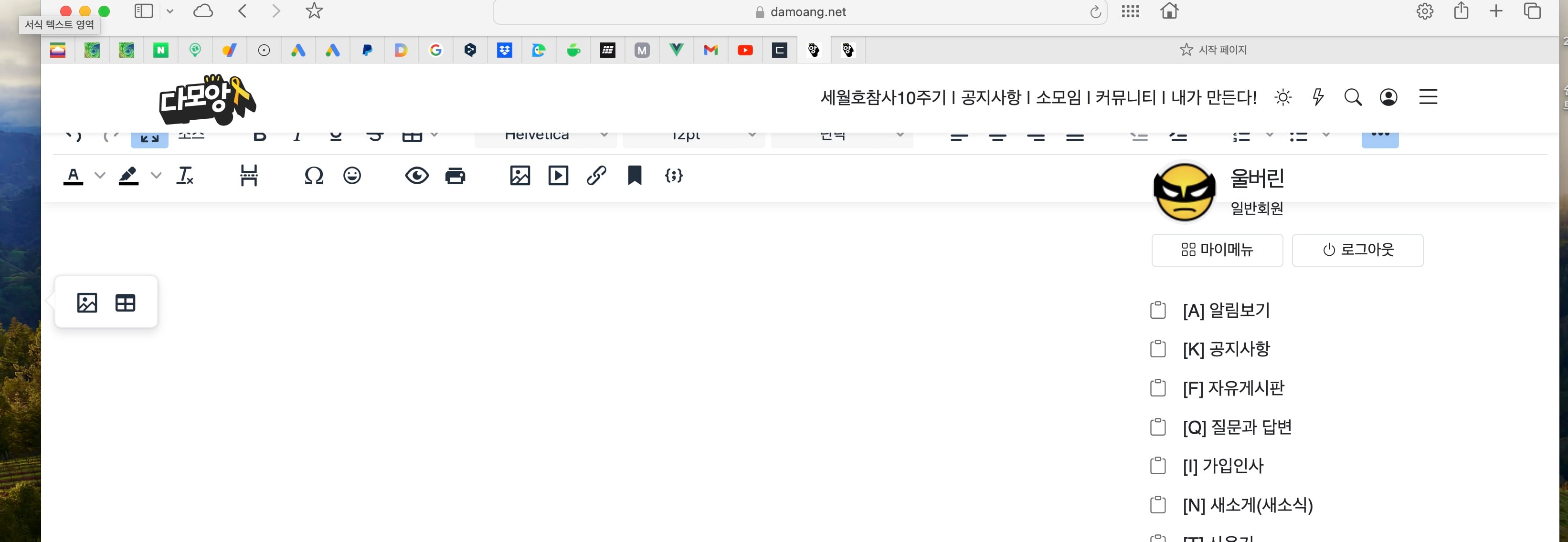Click the damoang.net address bar
This screenshot has height=542, width=1568.
(800, 12)
